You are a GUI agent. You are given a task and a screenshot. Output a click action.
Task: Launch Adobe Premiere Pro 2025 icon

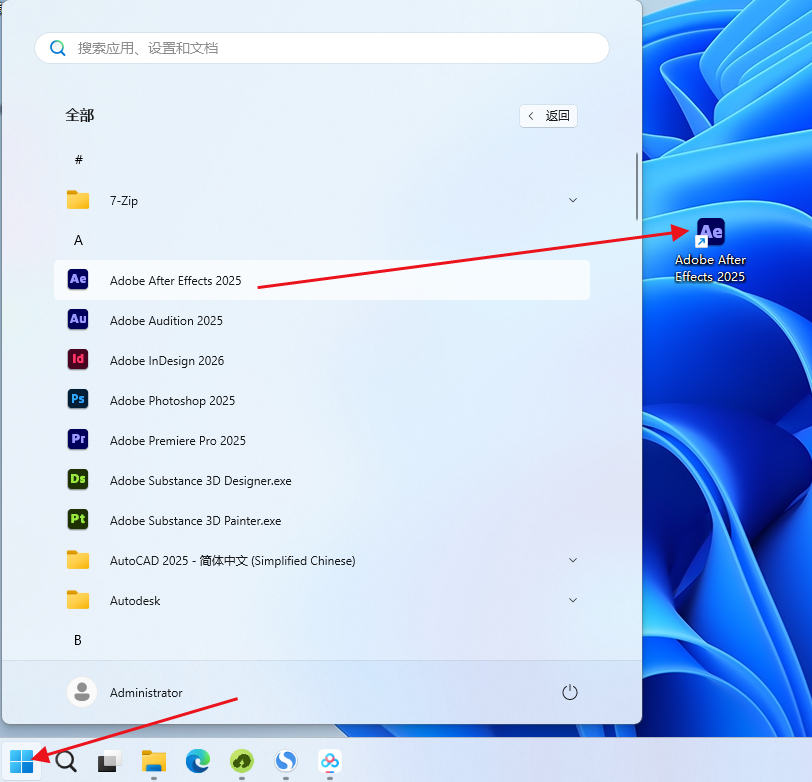coord(78,439)
